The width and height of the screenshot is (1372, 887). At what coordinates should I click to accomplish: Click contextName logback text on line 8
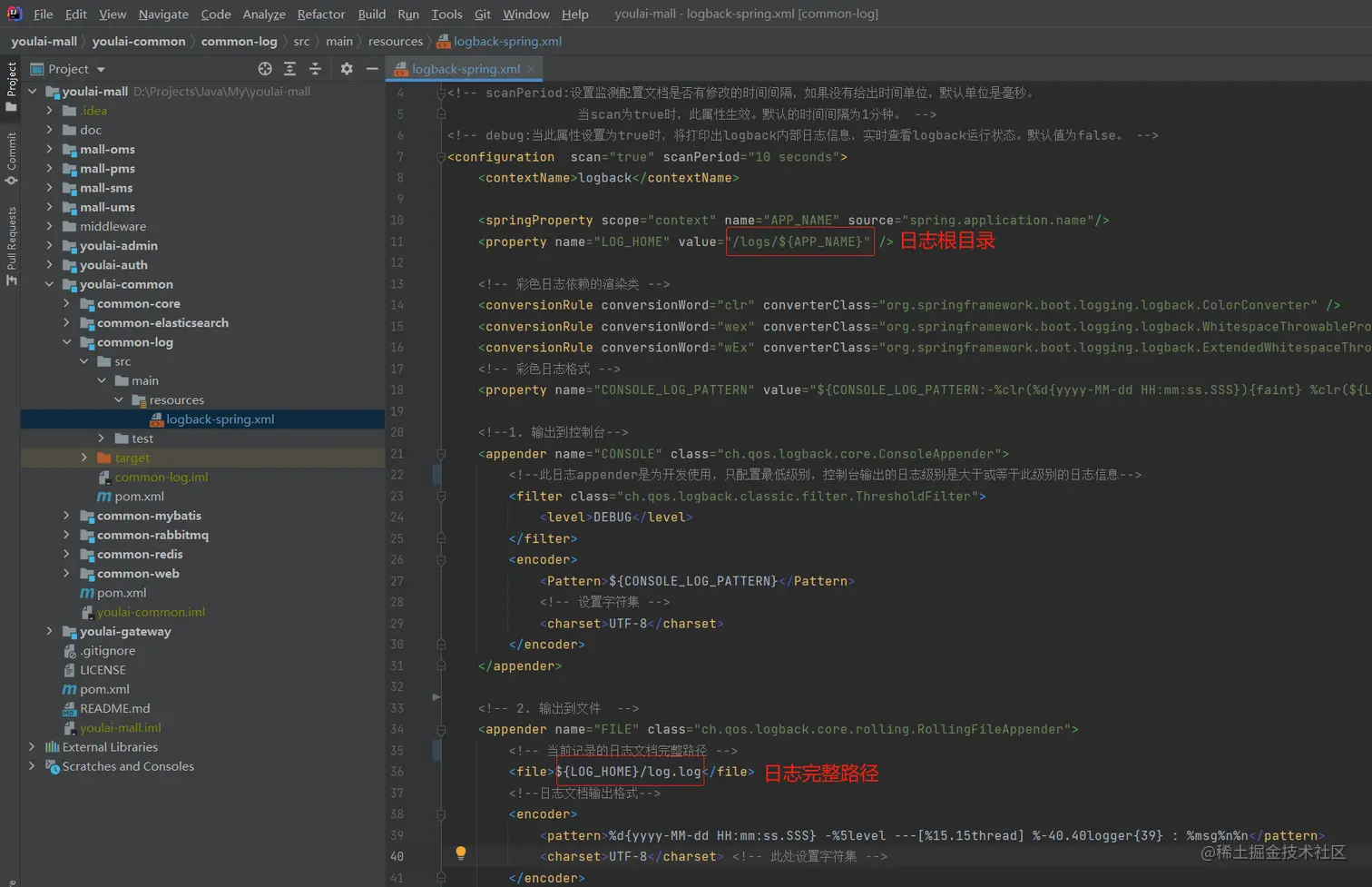[604, 178]
